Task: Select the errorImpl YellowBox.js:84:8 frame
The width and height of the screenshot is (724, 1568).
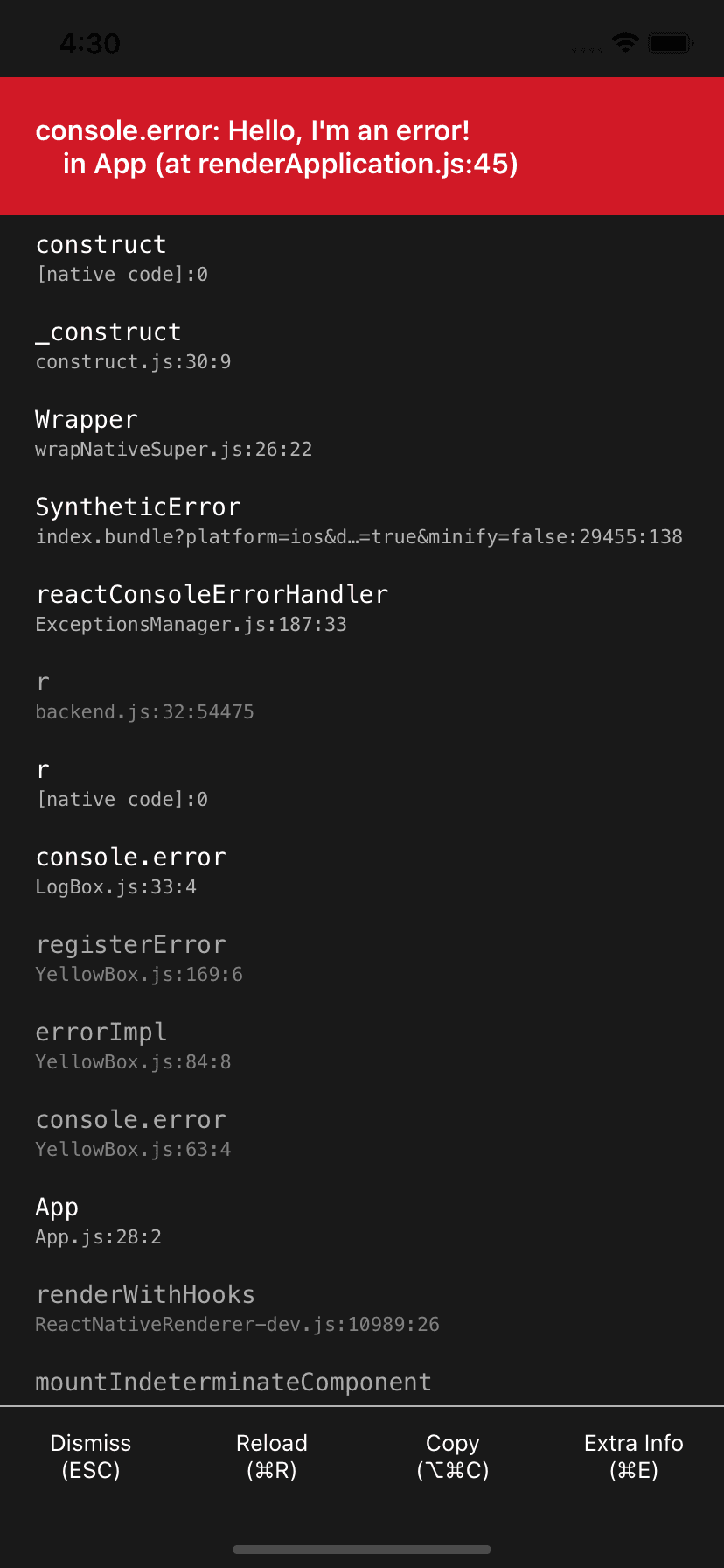Action: pos(362,1046)
